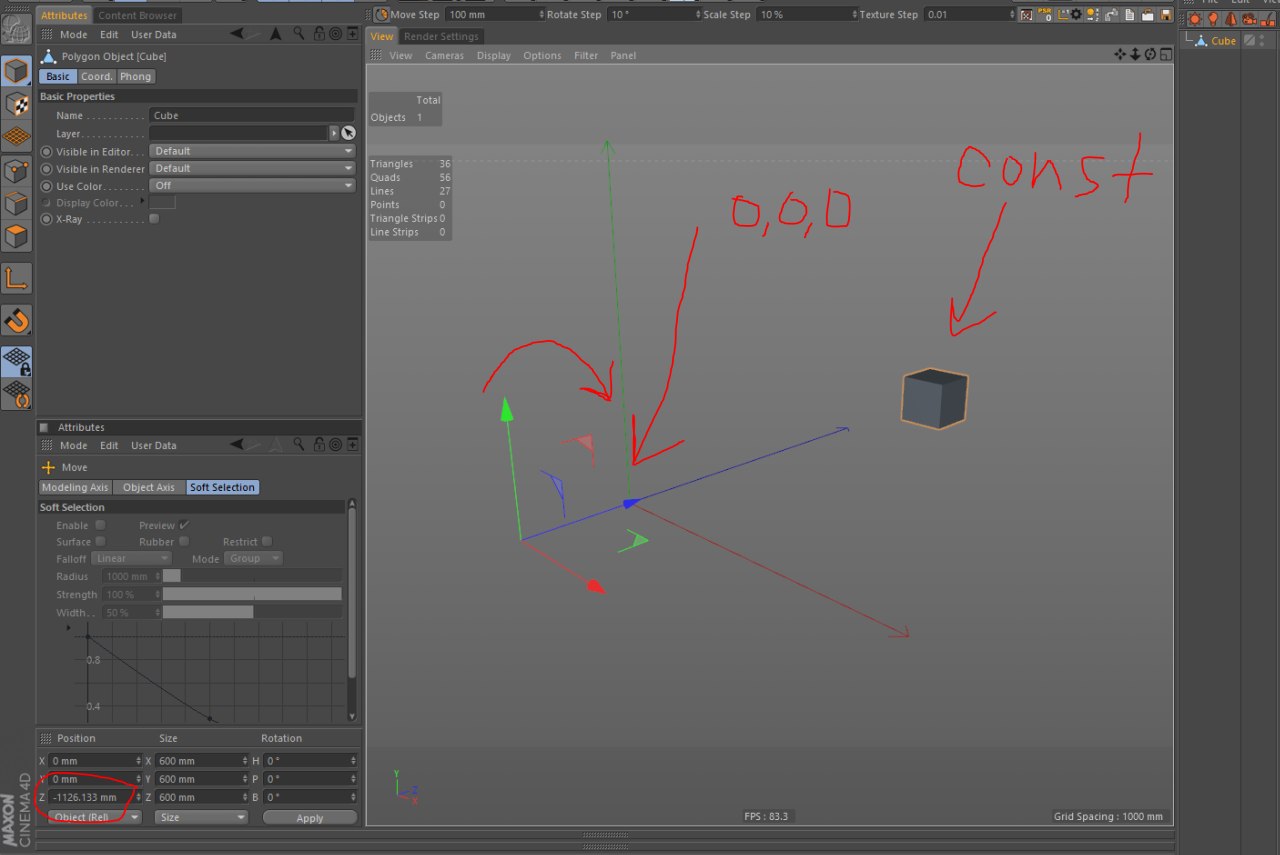
Task: Toggle the Soft Selection Enable checkbox
Action: 100,525
